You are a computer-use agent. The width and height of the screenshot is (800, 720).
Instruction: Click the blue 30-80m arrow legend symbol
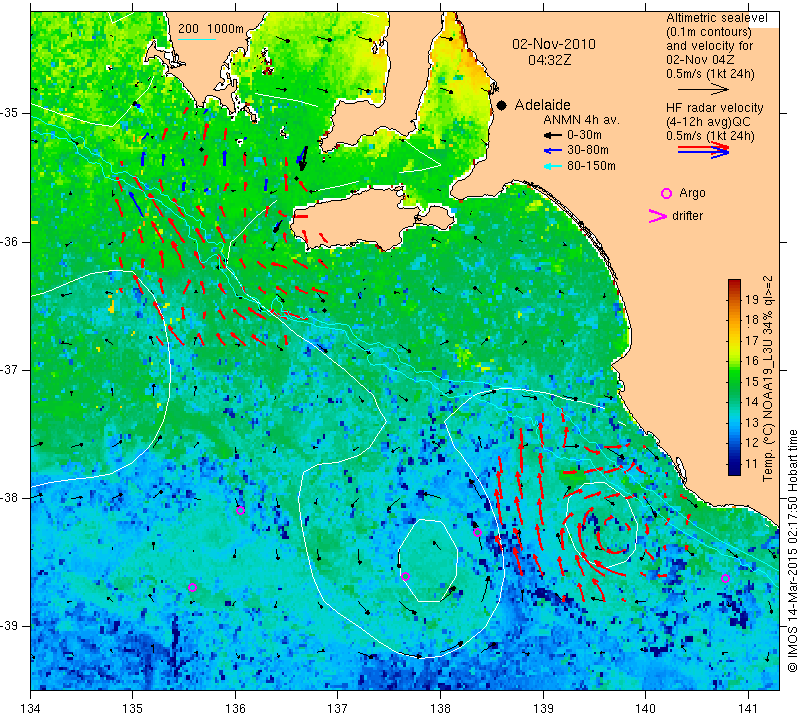tap(552, 151)
